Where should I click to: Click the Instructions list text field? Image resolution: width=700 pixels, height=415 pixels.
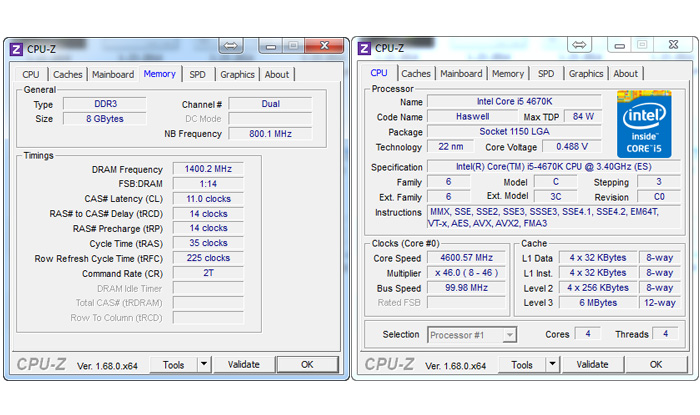coord(554,217)
